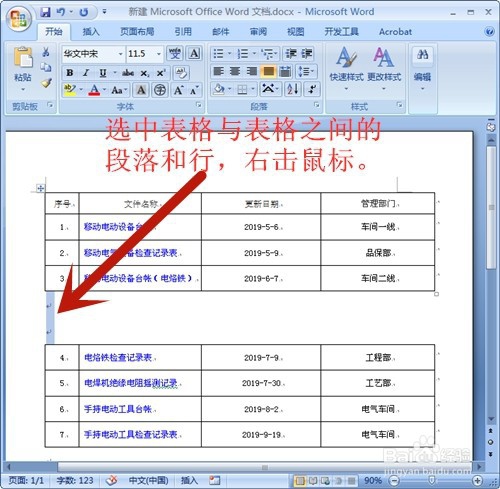This screenshot has height=489, width=500.
Task: Open the Acrobat tab
Action: pyautogui.click(x=395, y=32)
